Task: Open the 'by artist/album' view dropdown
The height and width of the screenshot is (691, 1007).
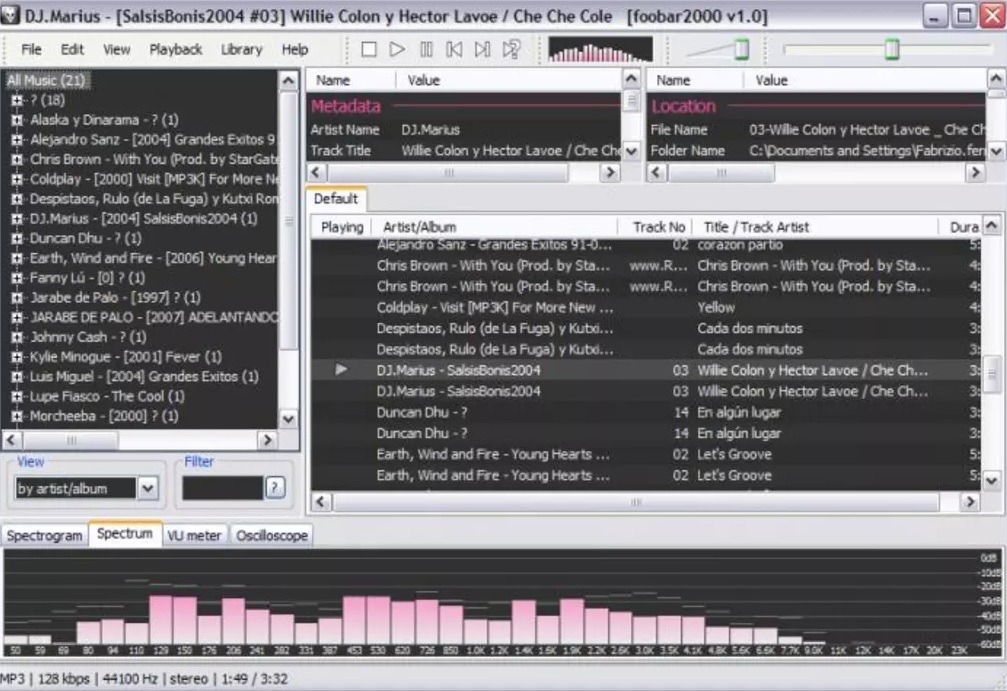Action: tap(148, 488)
